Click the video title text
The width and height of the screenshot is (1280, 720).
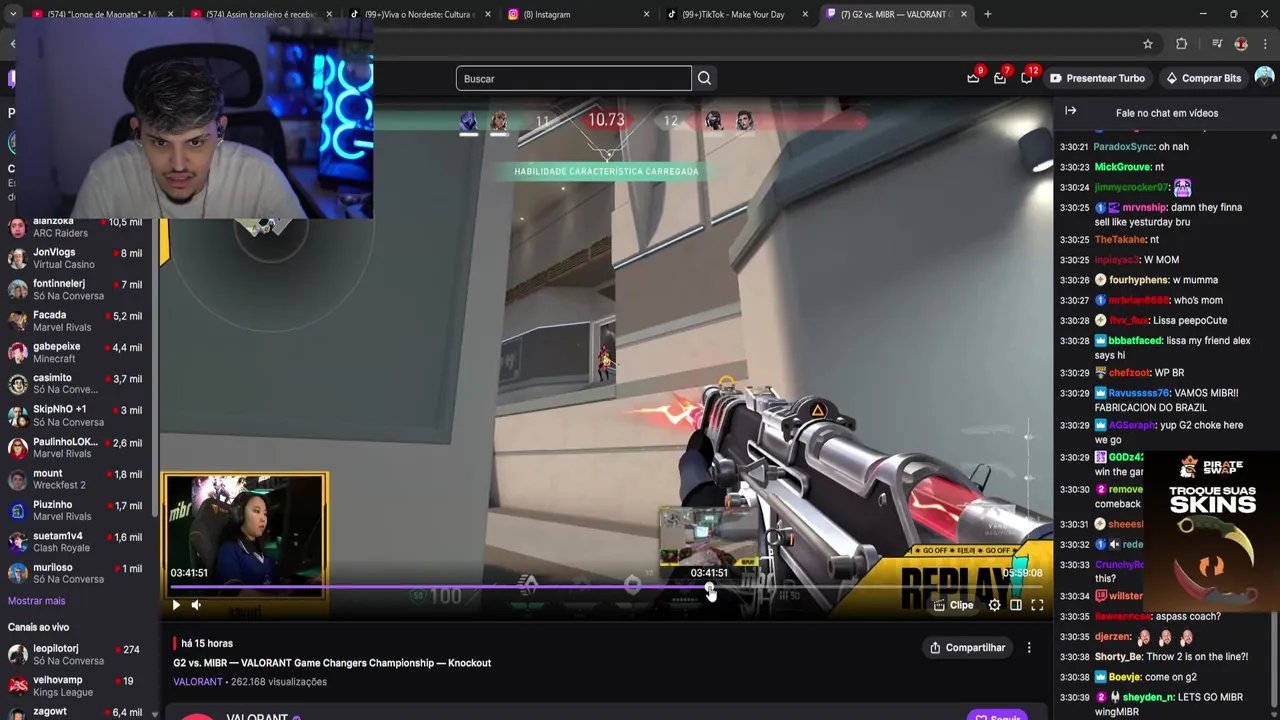click(x=332, y=663)
